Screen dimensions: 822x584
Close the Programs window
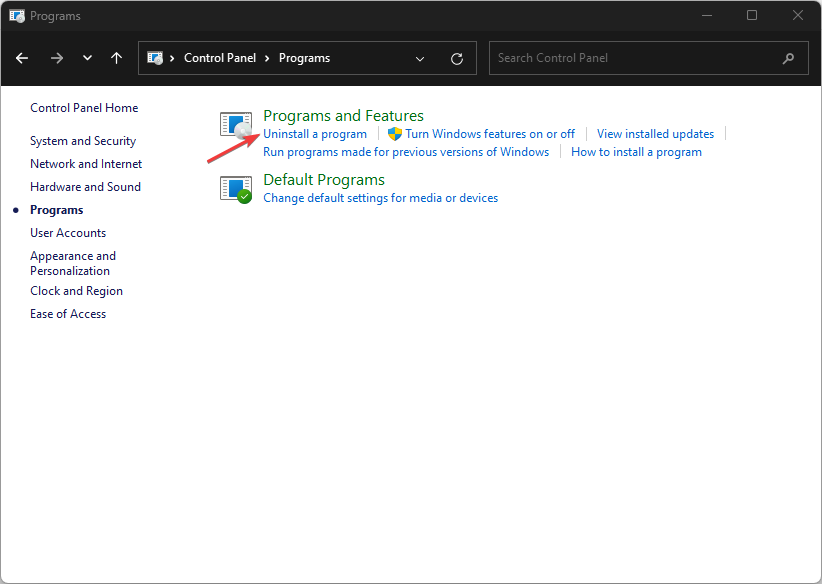point(797,16)
